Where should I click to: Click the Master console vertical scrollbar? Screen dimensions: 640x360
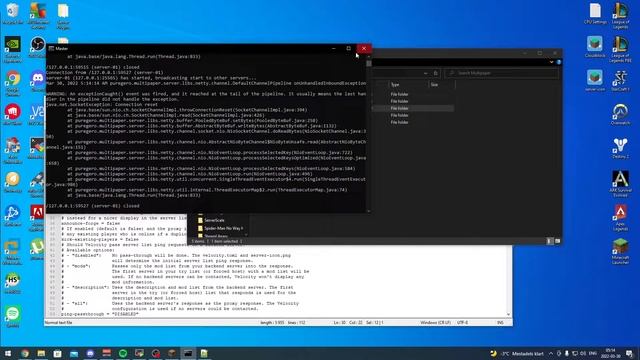tap(369, 133)
